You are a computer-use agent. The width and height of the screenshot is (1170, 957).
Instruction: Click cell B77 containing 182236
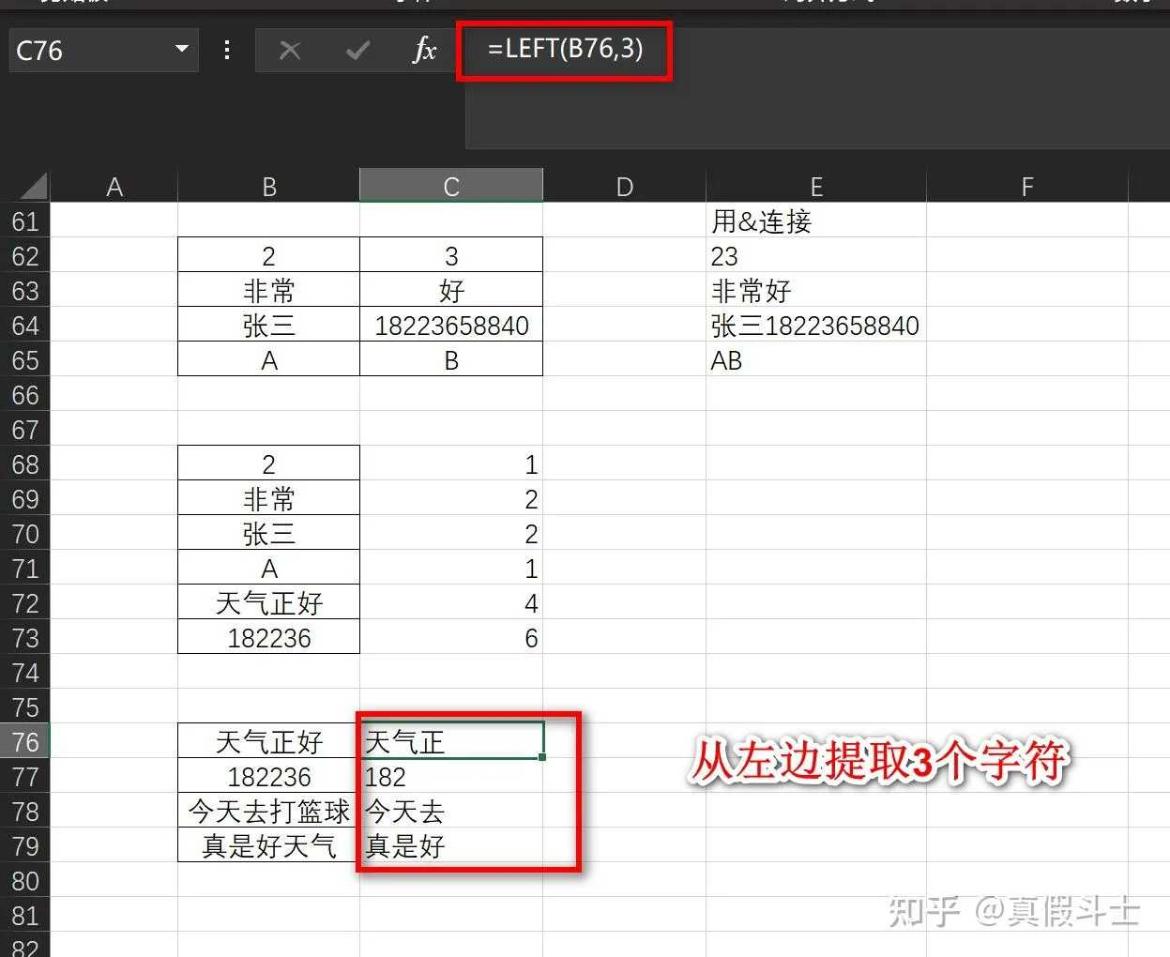[269, 776]
